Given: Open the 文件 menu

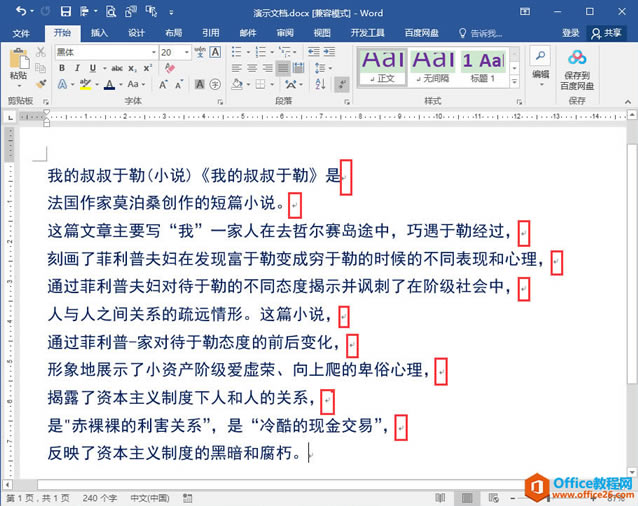Looking at the screenshot, I should (x=21, y=33).
